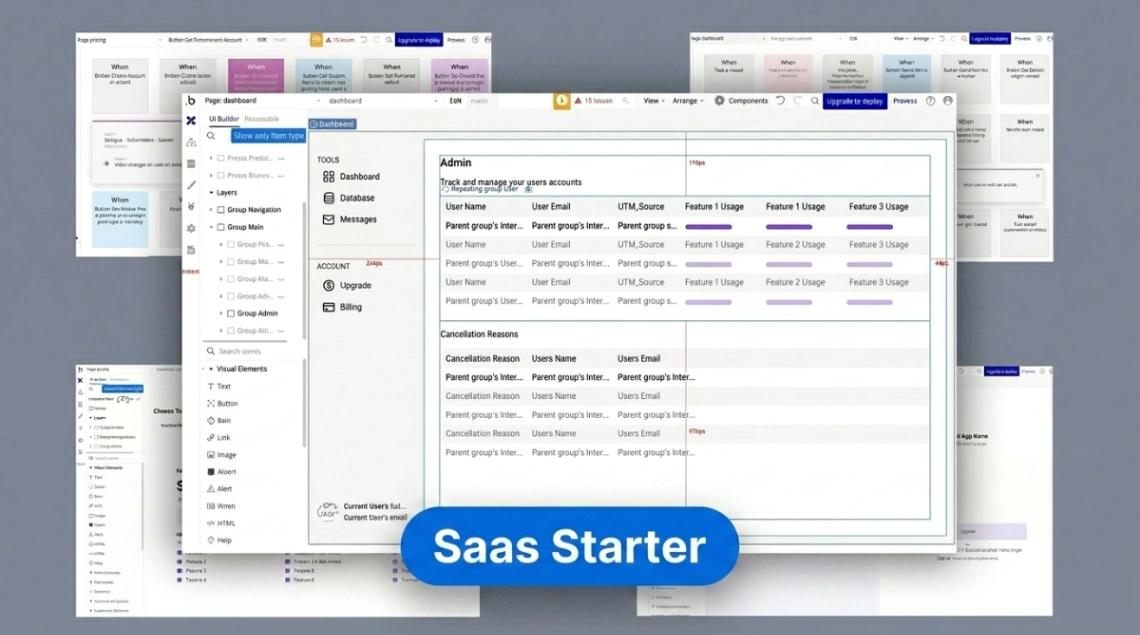Viewport: 1140px width, 635px height.
Task: Select the Button element tool
Action: [x=222, y=404]
